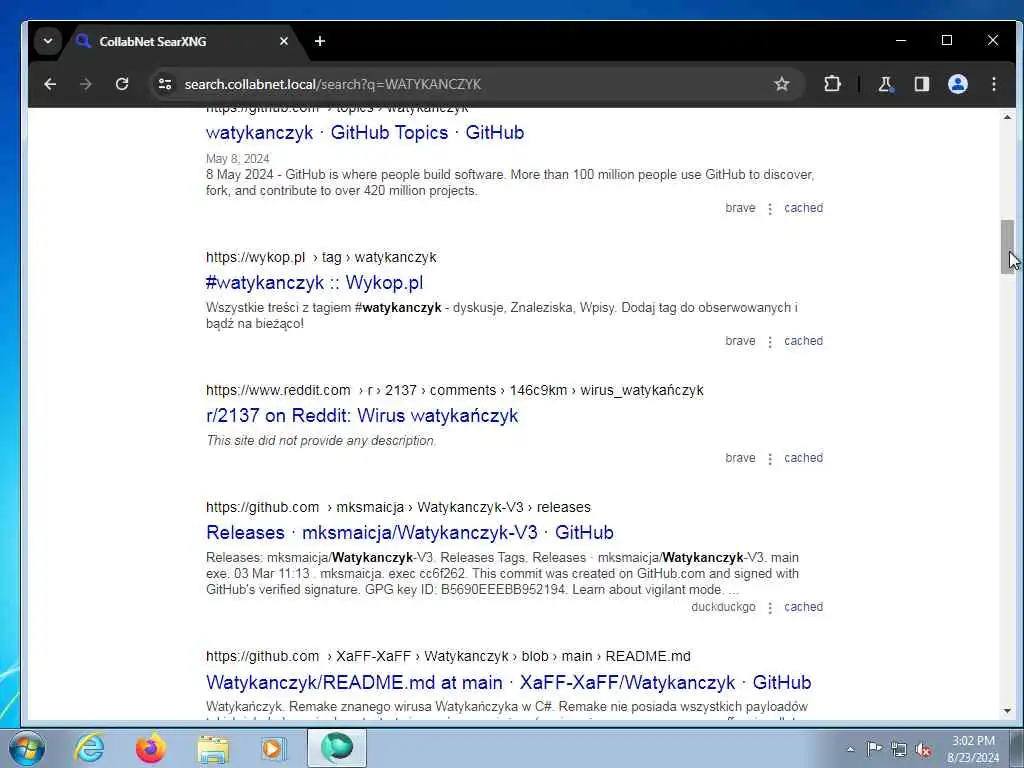Open the tab search dropdown arrow
Screen dimensions: 1024x768
click(48, 41)
